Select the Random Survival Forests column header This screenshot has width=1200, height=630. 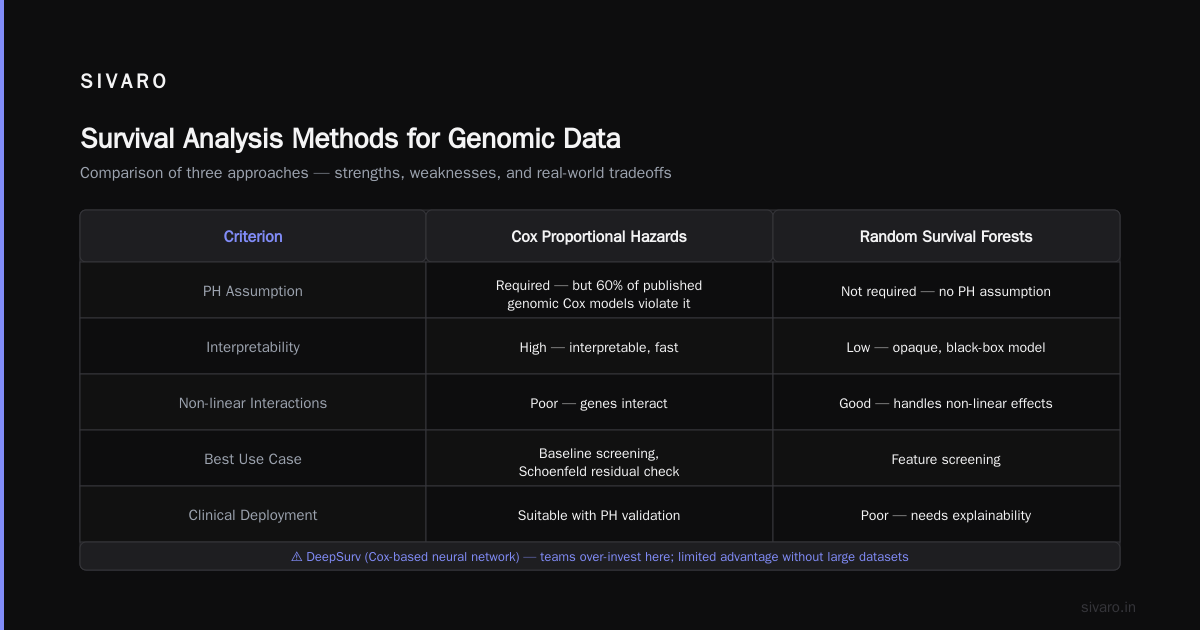tap(946, 237)
